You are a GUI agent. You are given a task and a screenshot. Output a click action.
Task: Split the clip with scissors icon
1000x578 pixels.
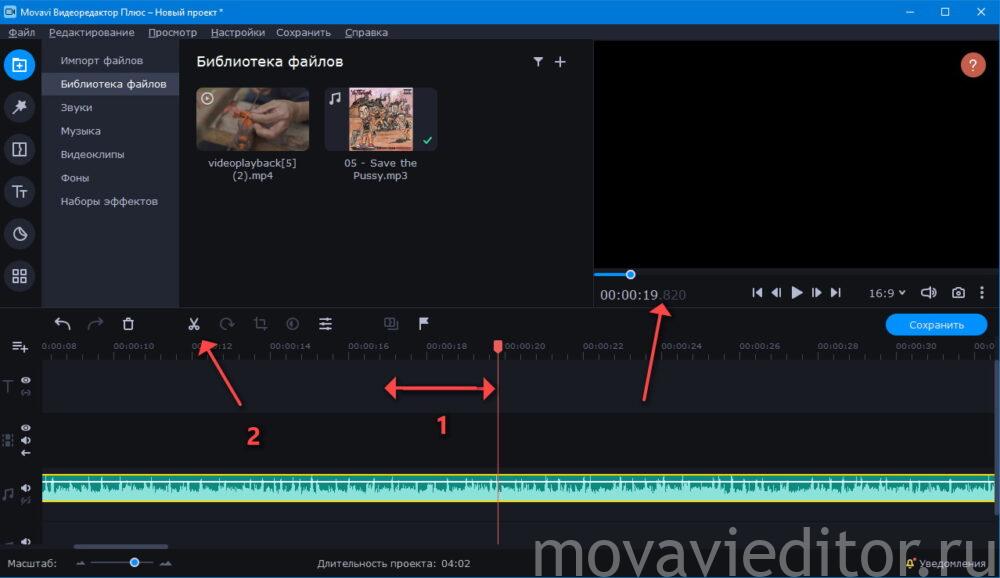(x=194, y=324)
